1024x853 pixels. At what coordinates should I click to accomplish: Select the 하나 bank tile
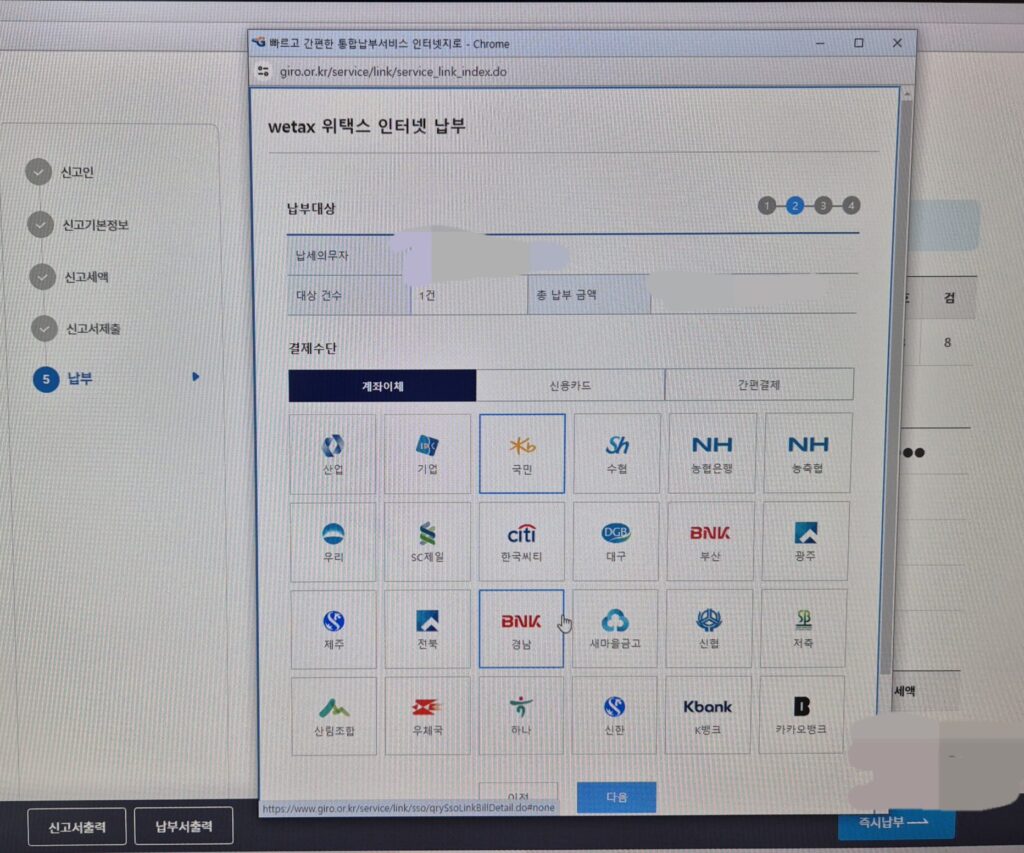(520, 716)
